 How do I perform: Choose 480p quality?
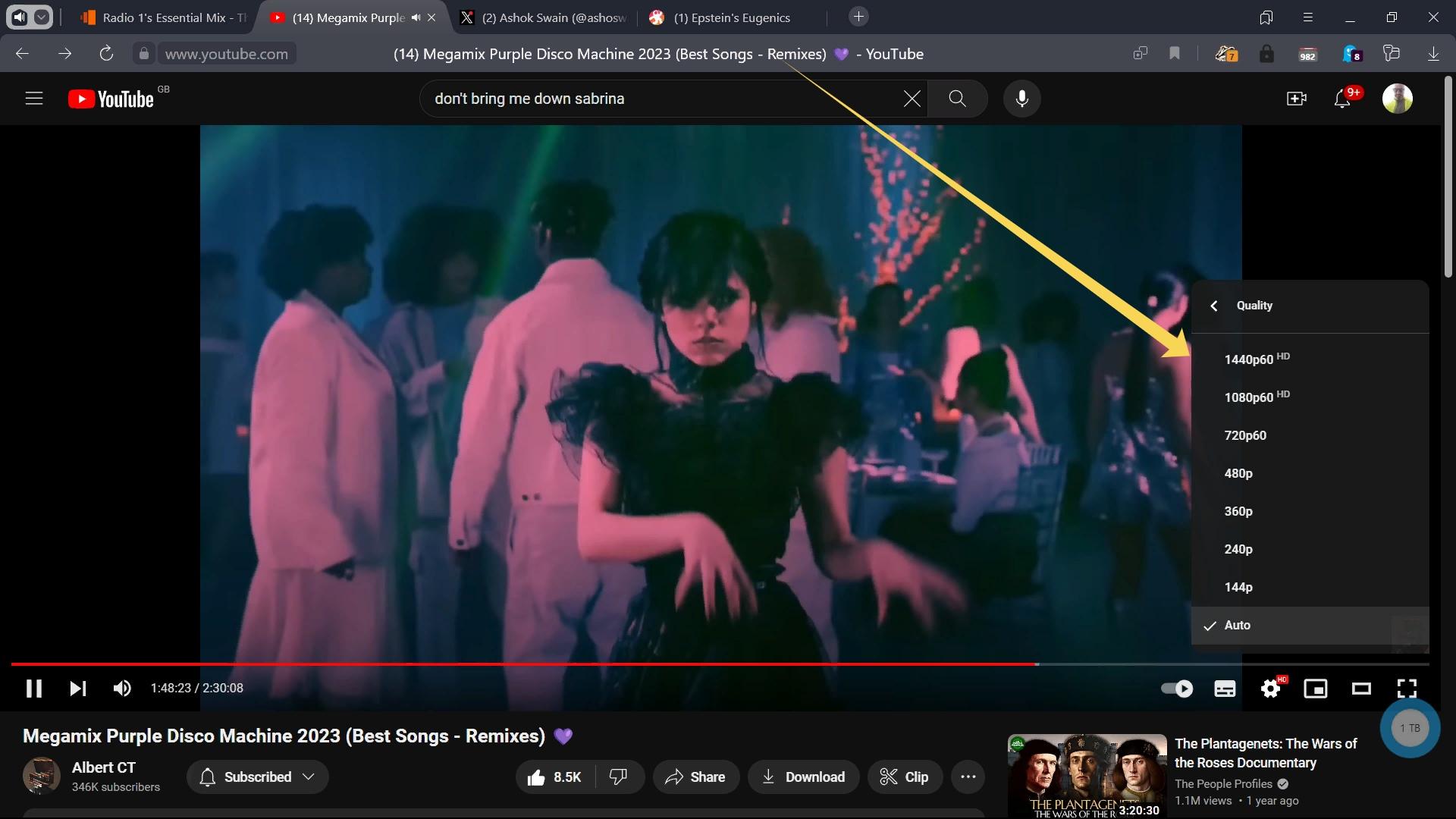point(1310,473)
